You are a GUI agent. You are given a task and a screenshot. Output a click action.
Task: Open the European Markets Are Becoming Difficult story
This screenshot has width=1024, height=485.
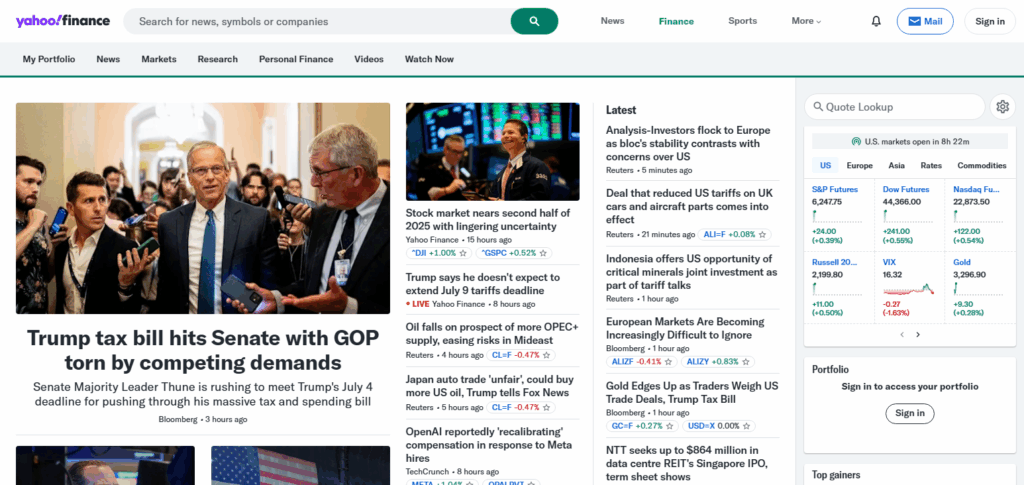click(684, 328)
